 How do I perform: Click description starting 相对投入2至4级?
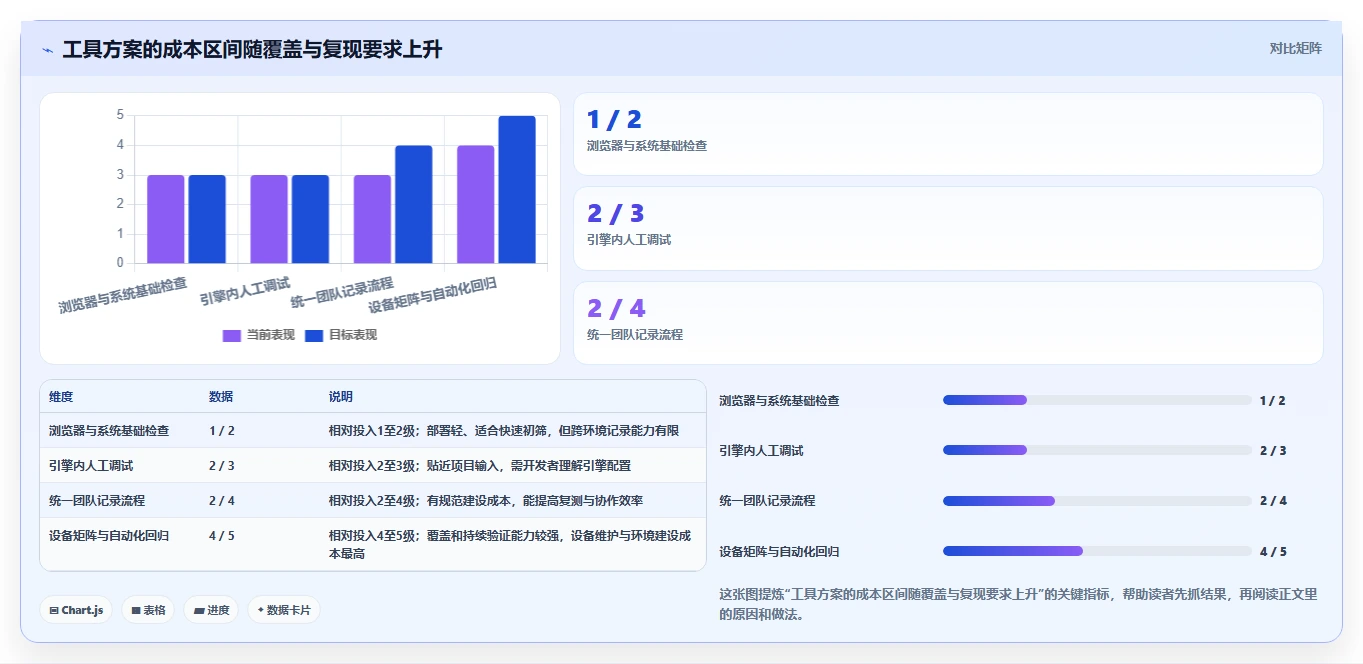[486, 501]
